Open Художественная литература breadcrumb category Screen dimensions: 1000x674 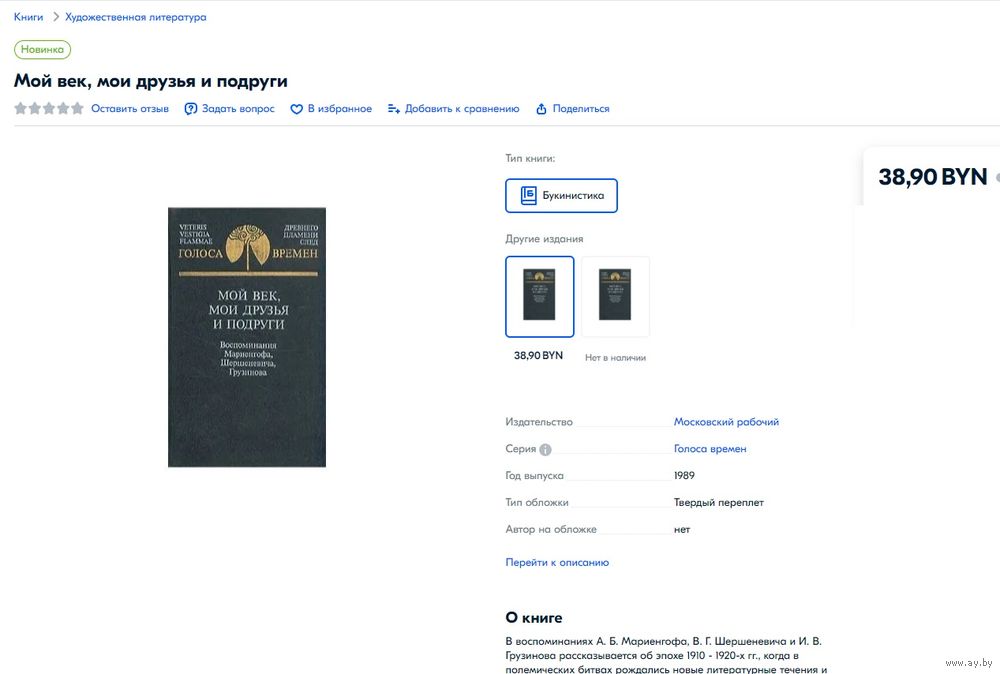point(136,17)
